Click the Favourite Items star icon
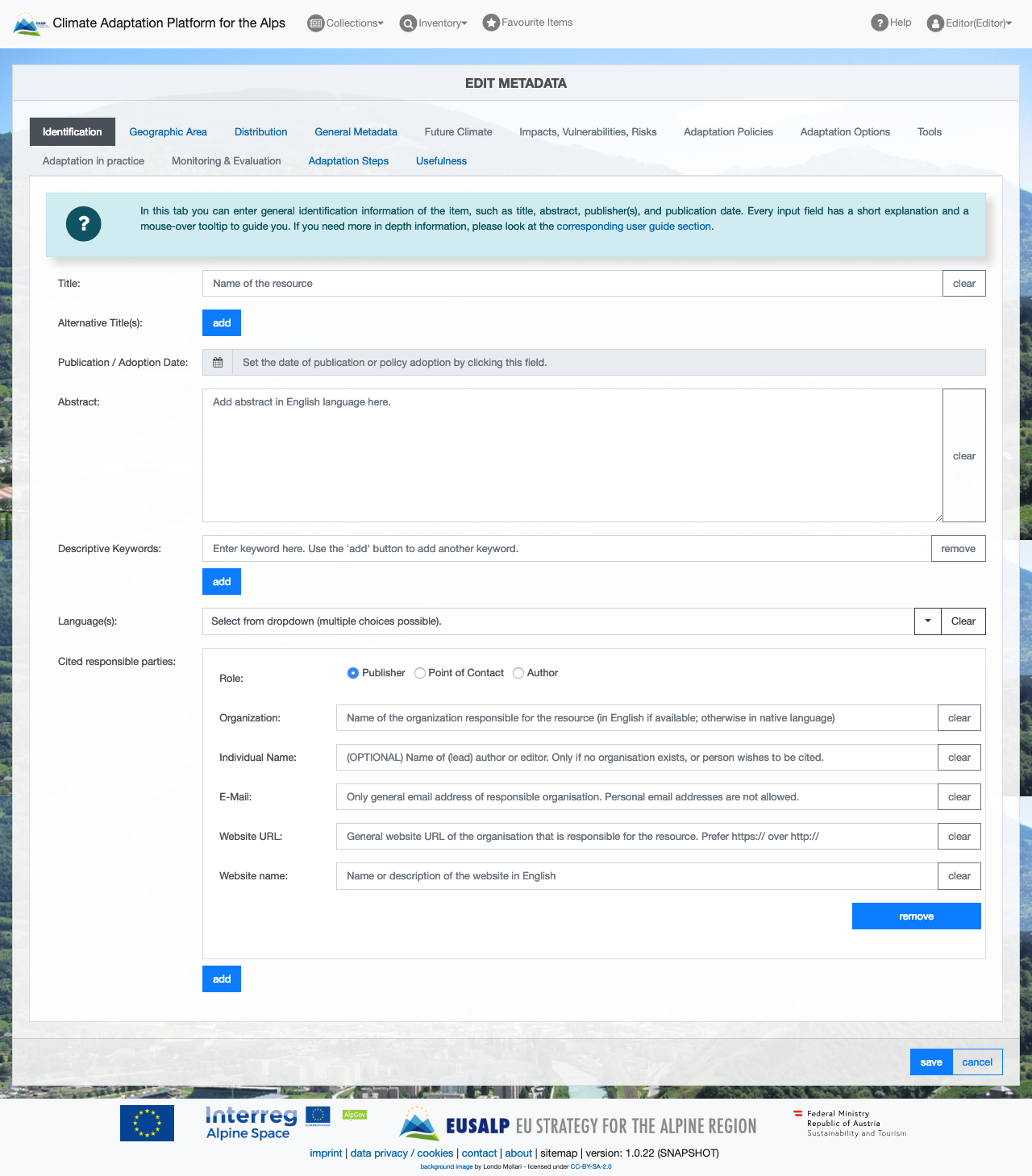 tap(490, 23)
